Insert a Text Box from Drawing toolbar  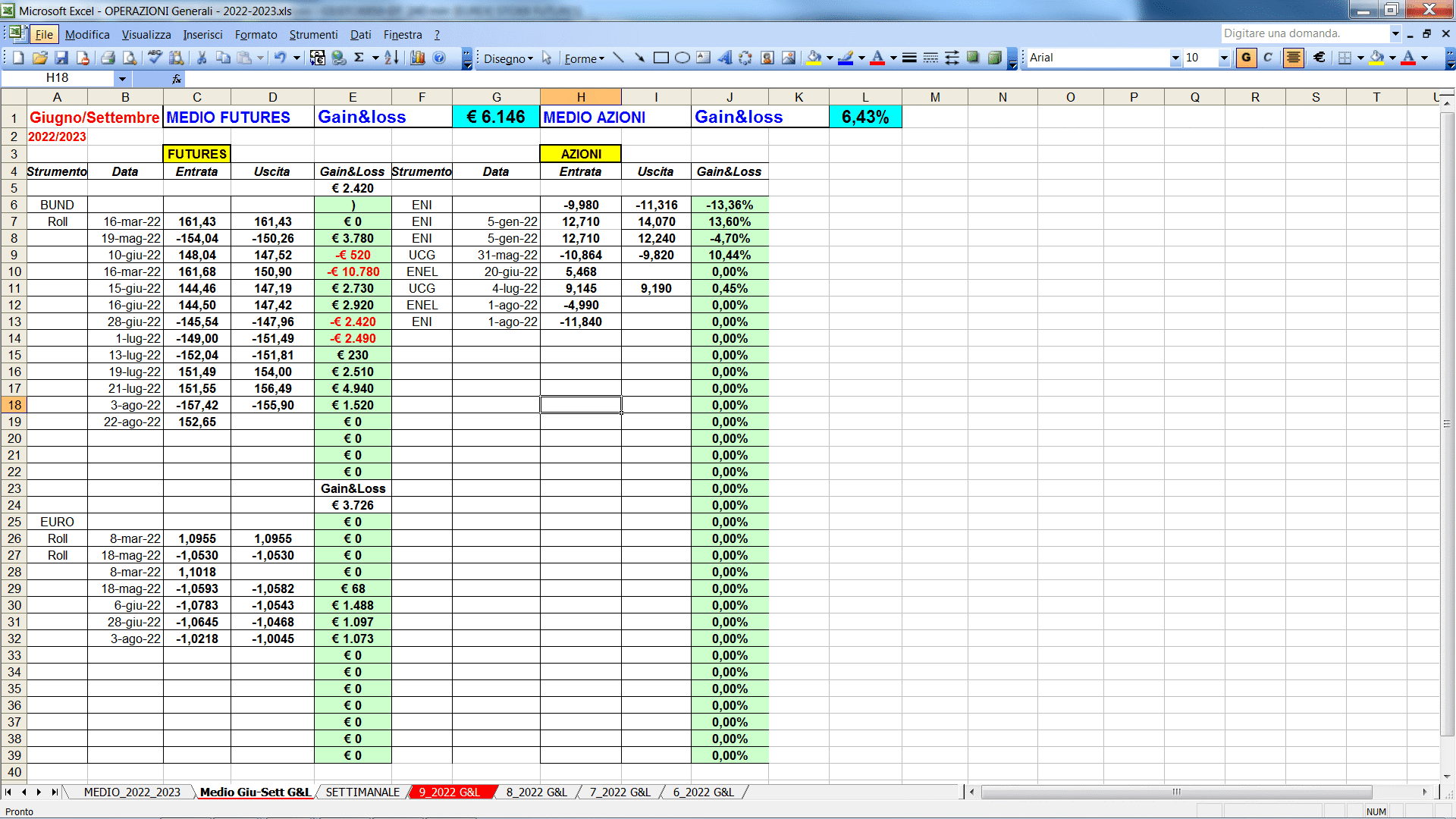point(704,58)
